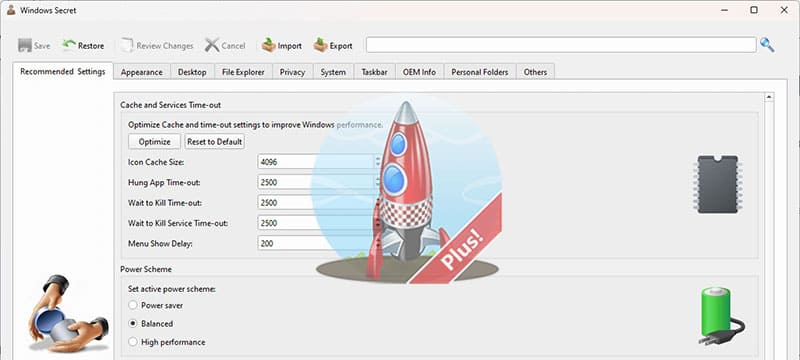Screen dimensions: 800x360
Task: Click the Save toolbar button
Action: [34, 45]
